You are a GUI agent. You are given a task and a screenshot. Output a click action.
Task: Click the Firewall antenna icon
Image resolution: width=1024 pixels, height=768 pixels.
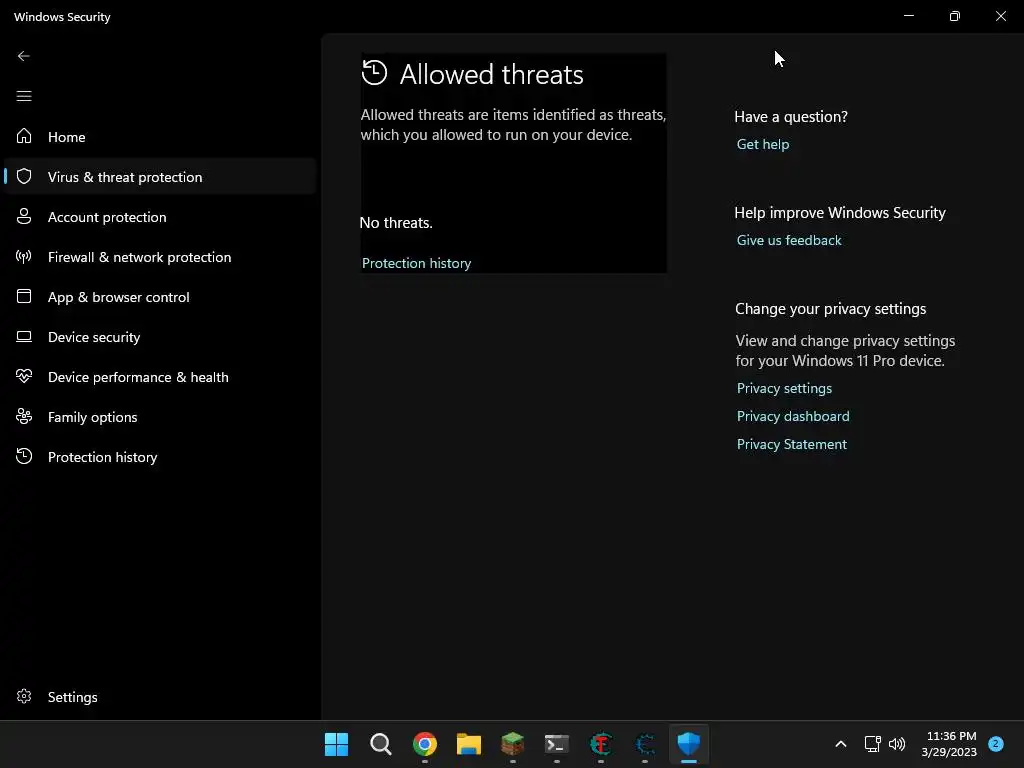(x=24, y=256)
